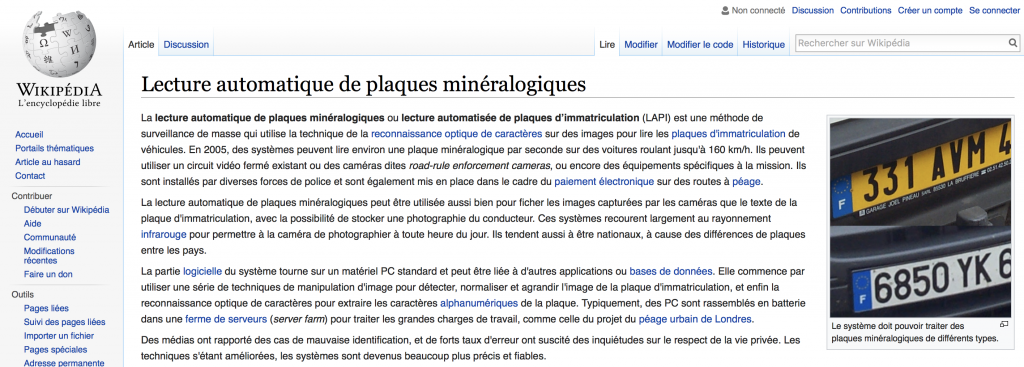Click Se connecter link

tap(994, 10)
